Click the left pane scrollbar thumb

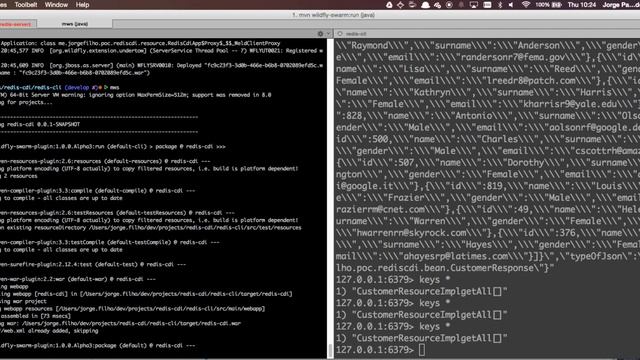(x=330, y=351)
